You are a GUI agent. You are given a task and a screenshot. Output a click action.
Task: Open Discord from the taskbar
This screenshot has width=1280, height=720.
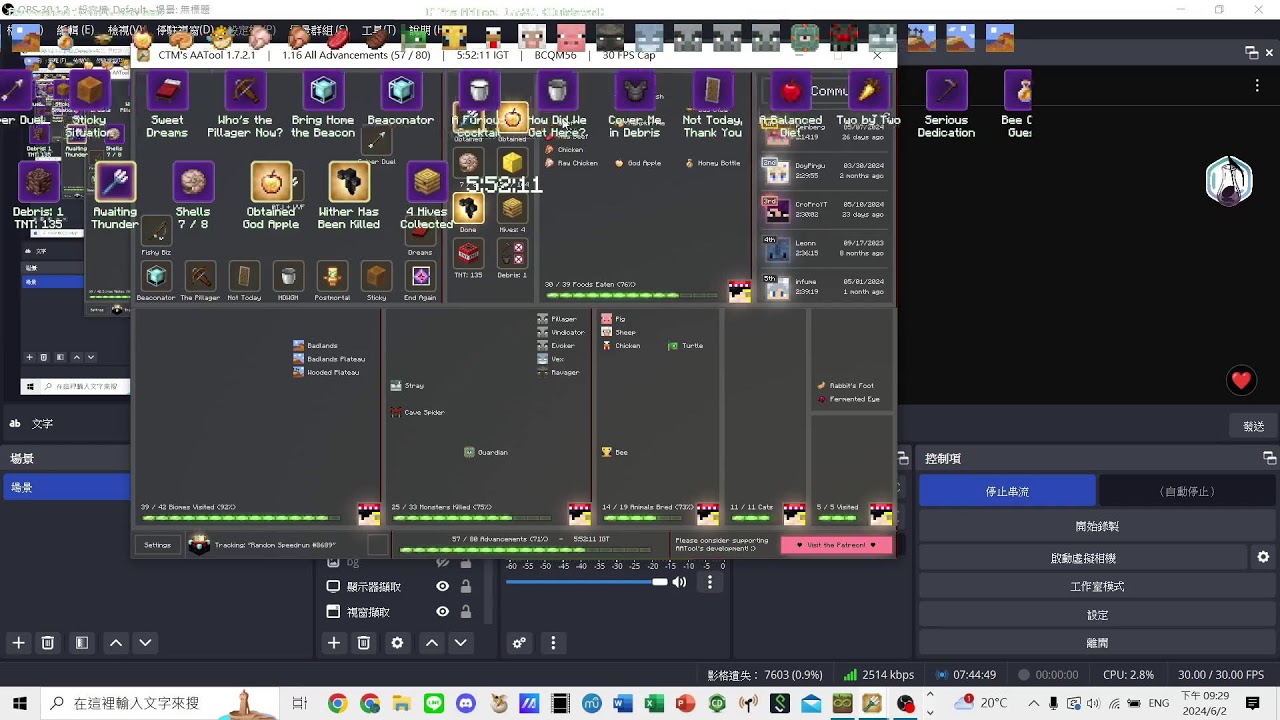click(x=465, y=704)
